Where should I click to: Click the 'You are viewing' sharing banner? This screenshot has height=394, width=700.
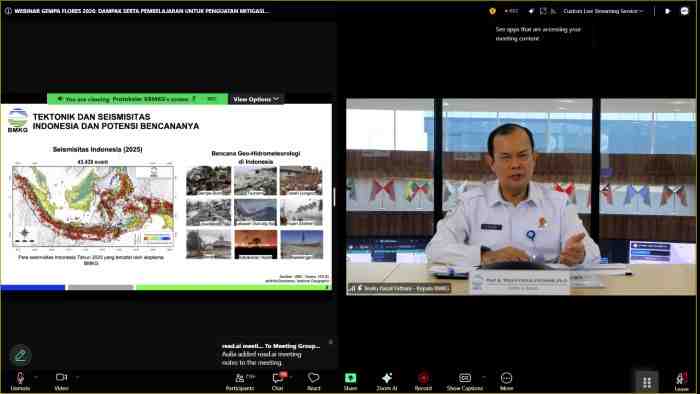[138, 99]
